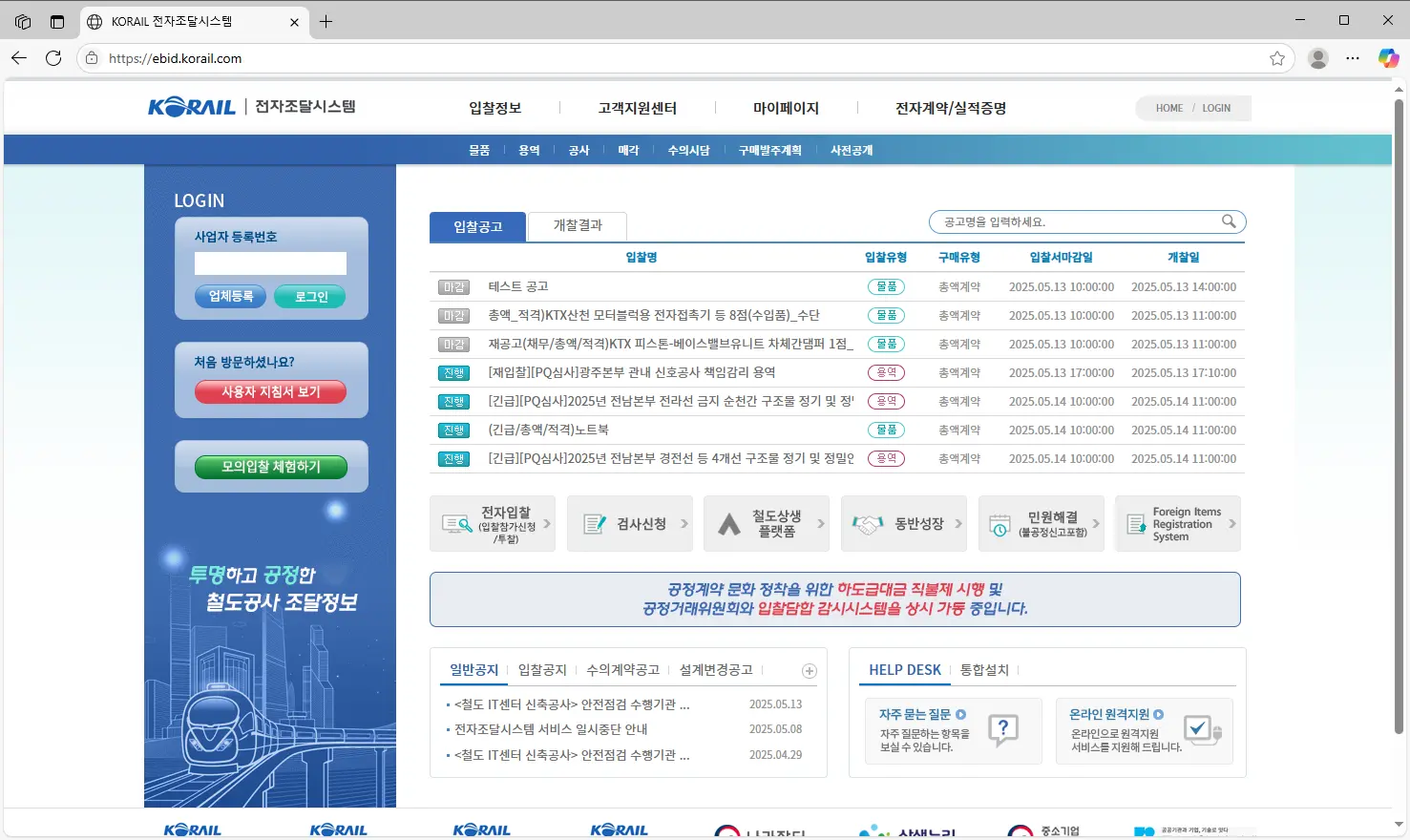Viewport: 1410px width, 840px height.
Task: Focus the 사업자 등록번호 input field
Action: [270, 263]
